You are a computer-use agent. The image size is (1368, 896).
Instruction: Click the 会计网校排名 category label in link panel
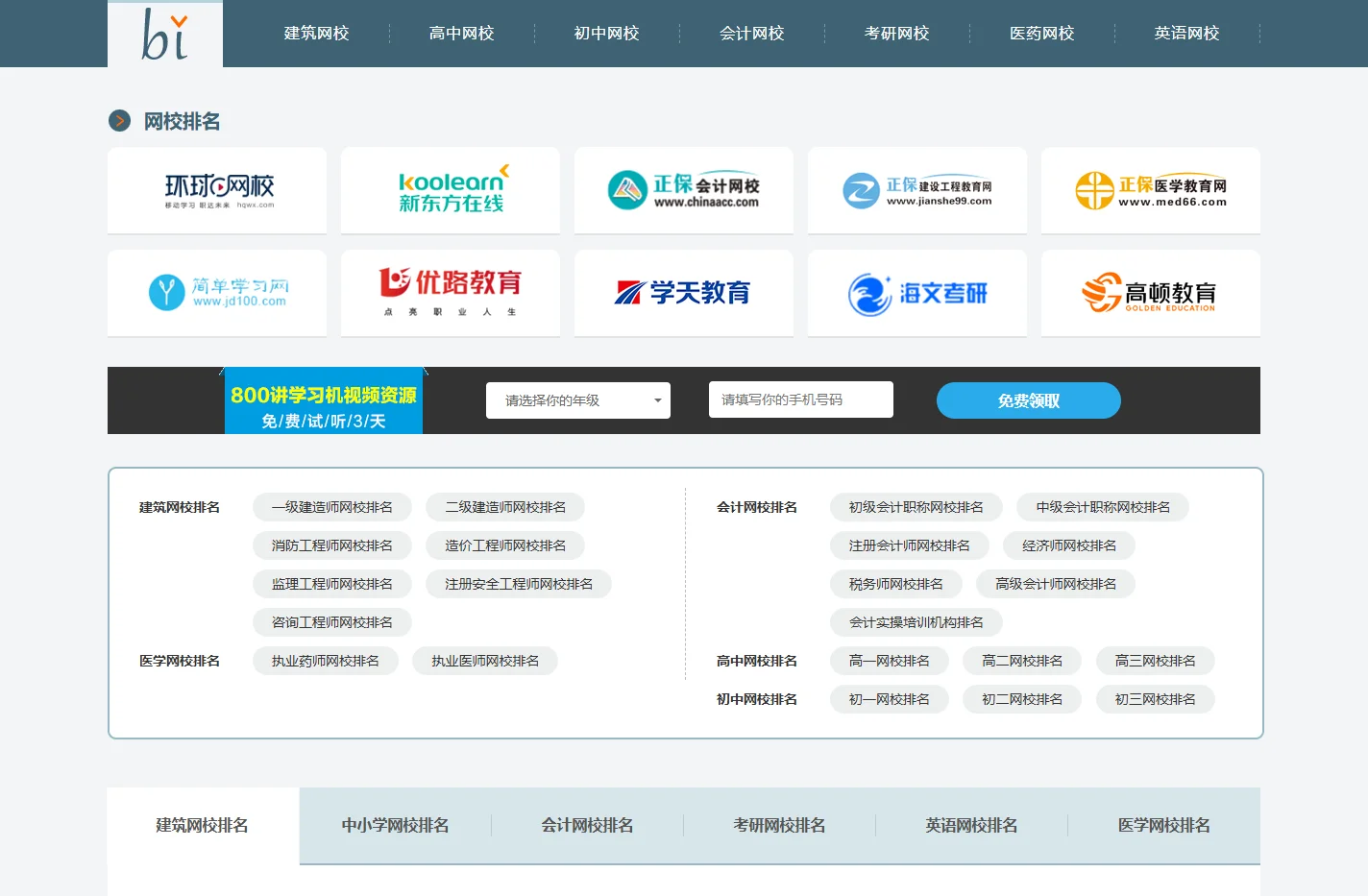(757, 507)
